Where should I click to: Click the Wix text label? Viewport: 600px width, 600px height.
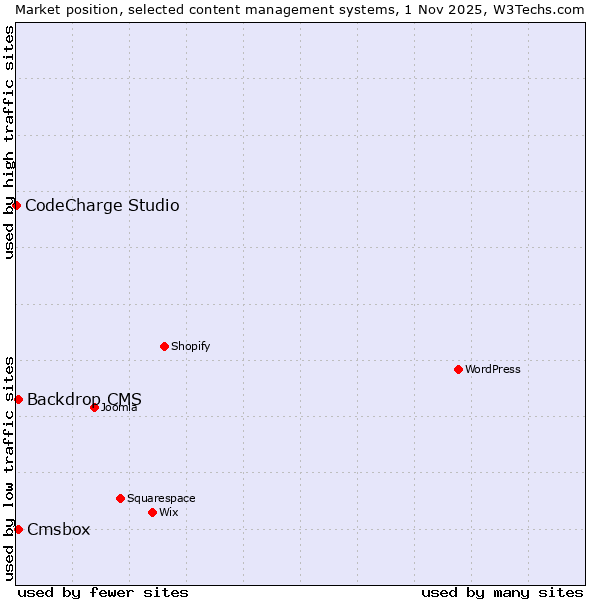coord(168,512)
